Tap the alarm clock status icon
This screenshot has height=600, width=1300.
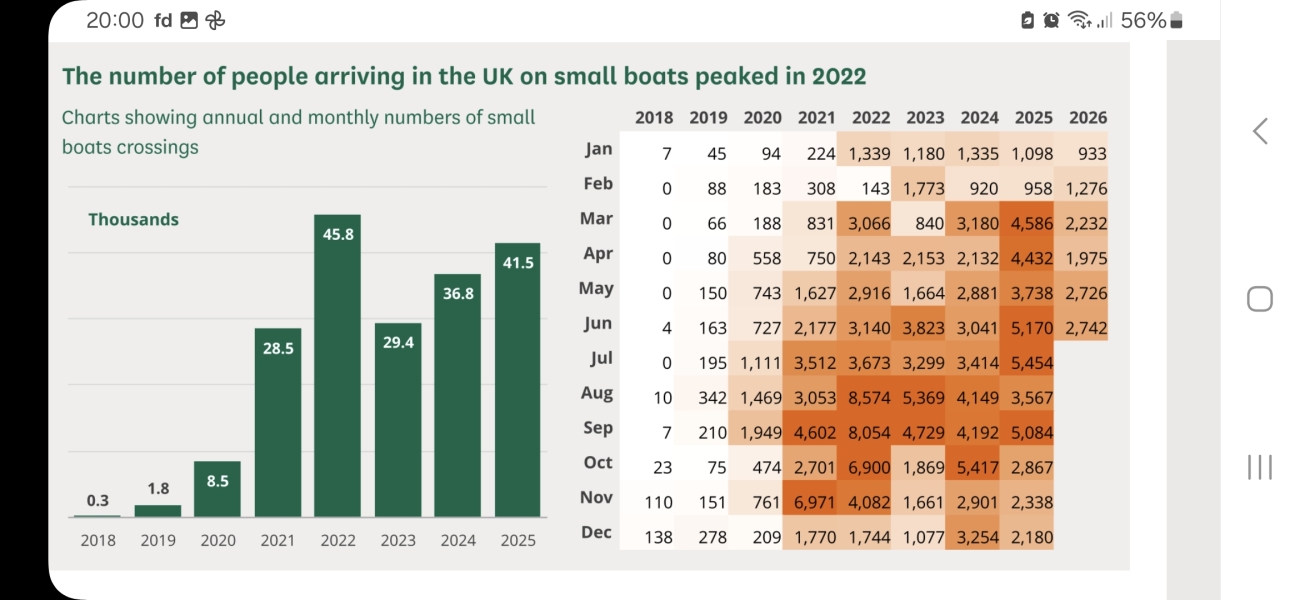pyautogui.click(x=1051, y=20)
